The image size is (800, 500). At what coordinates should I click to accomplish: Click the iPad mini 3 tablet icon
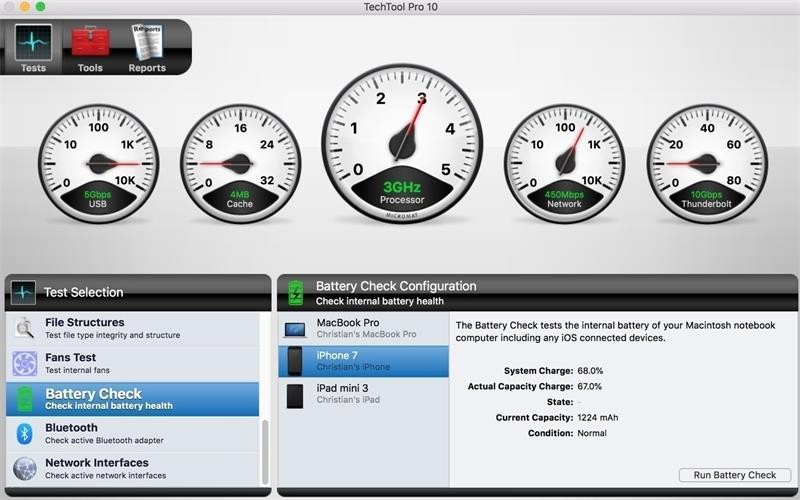pos(295,396)
